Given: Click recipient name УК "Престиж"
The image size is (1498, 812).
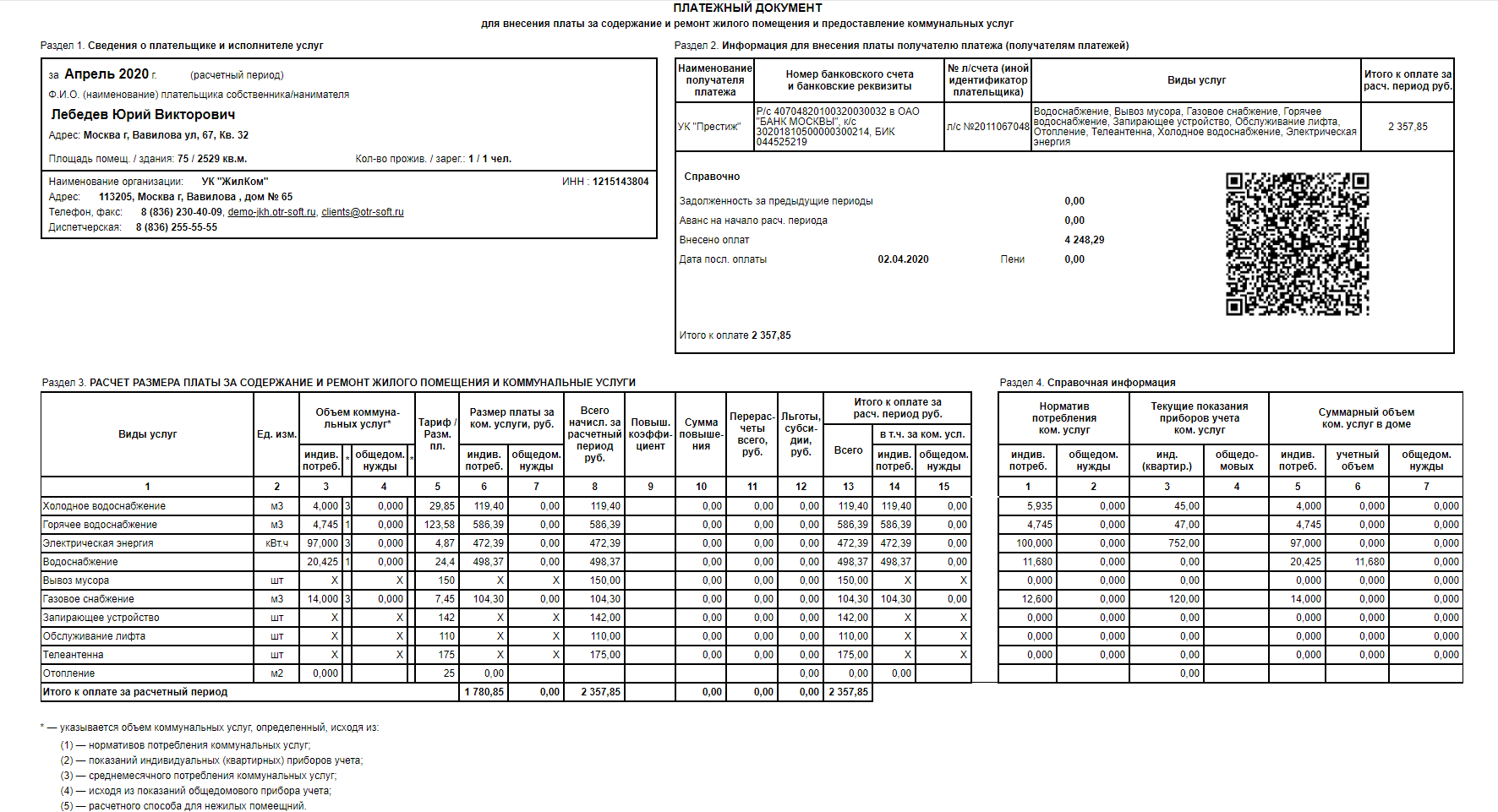Looking at the screenshot, I should pos(709,127).
